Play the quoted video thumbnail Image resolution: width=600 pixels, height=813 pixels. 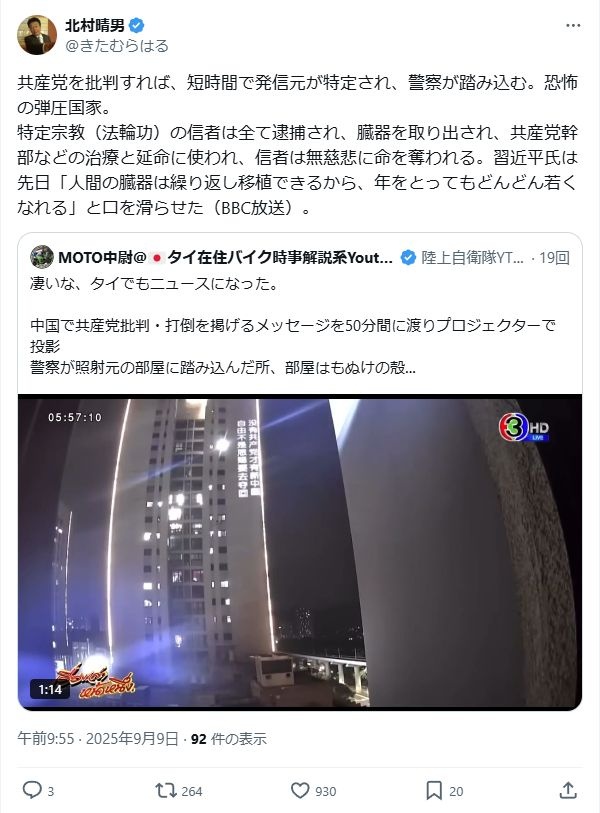click(300, 552)
